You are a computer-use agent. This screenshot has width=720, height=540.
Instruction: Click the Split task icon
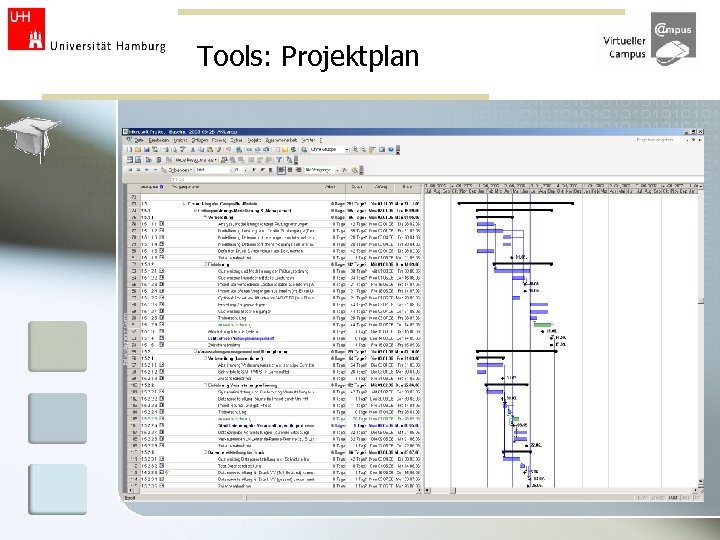[266, 149]
